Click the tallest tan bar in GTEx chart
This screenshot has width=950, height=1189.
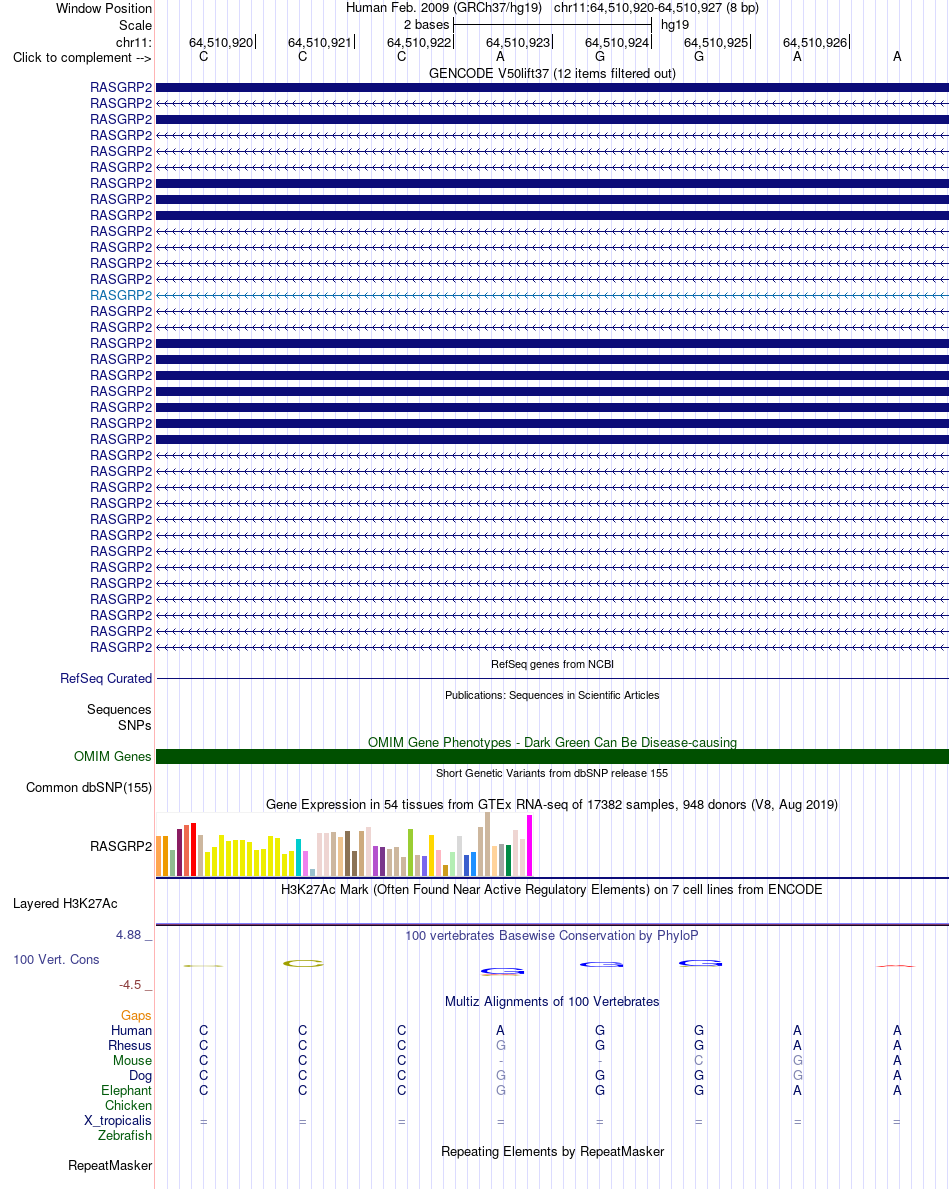coord(488,845)
